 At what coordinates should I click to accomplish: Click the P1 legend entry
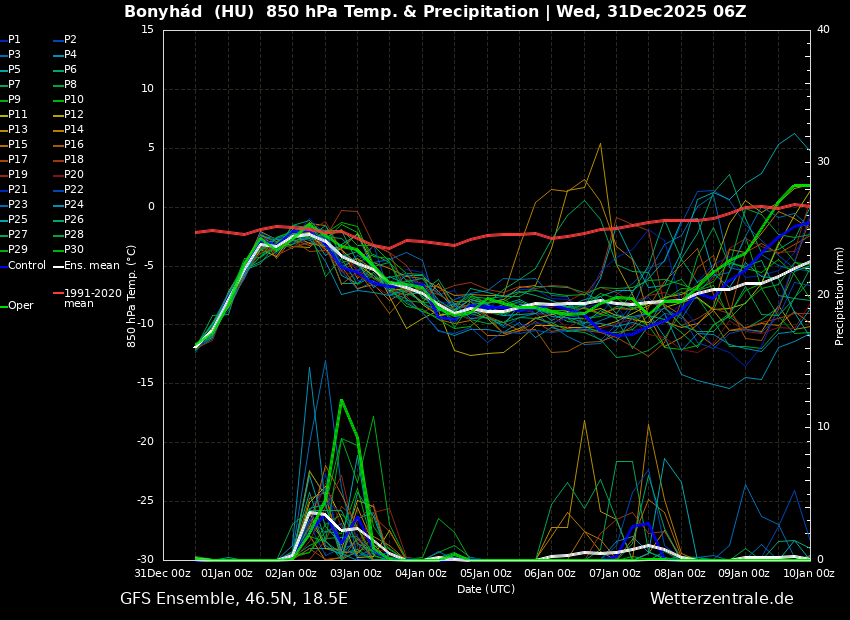14,40
